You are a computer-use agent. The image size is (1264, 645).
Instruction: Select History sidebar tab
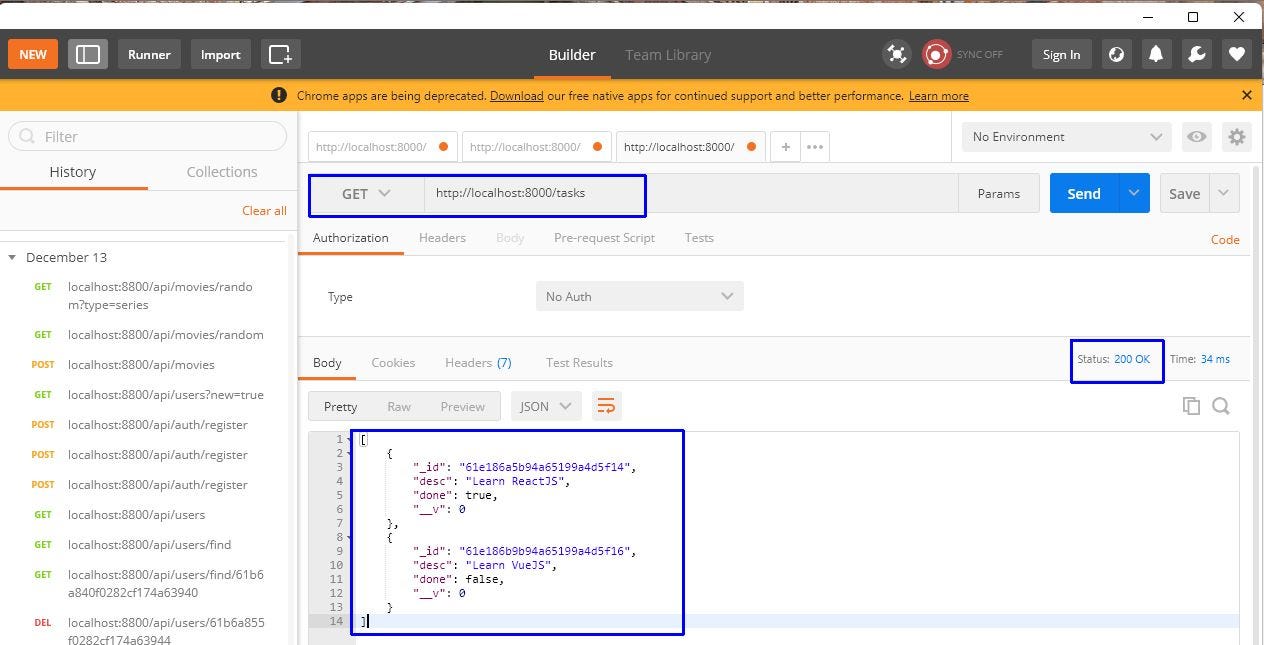[73, 172]
